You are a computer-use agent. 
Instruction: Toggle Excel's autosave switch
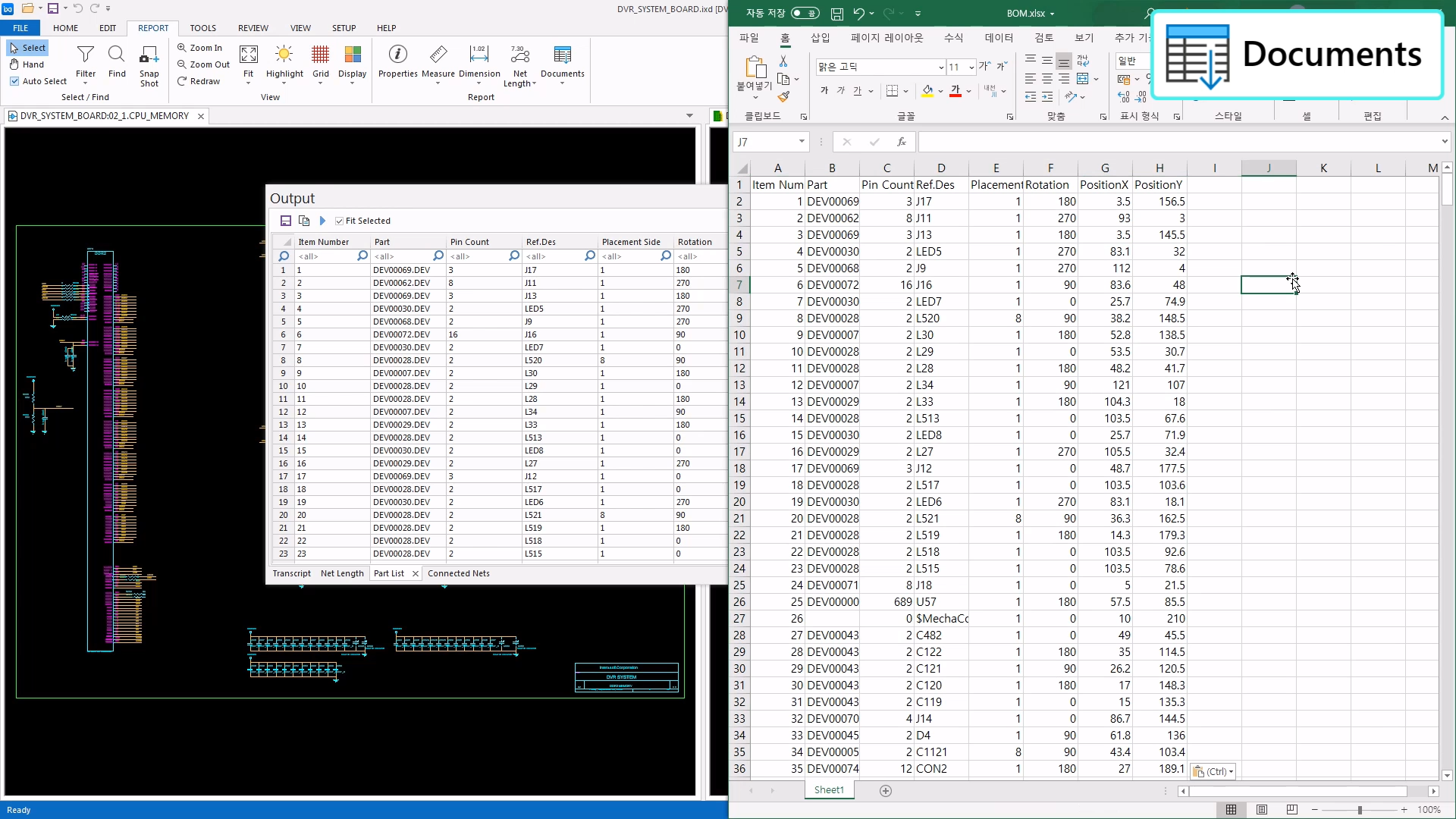tap(805, 13)
